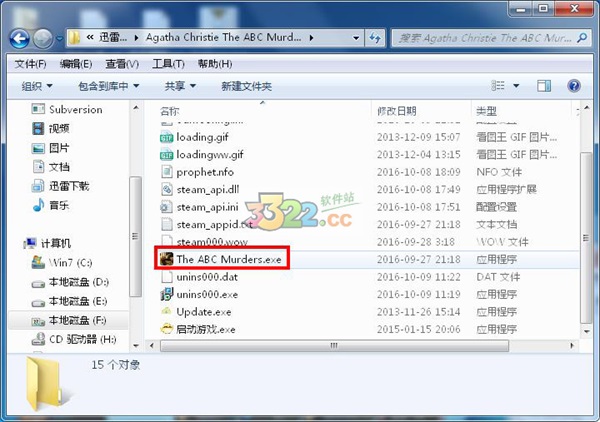Select the 视频 library
Screen dimensions: 600x422
[50, 129]
